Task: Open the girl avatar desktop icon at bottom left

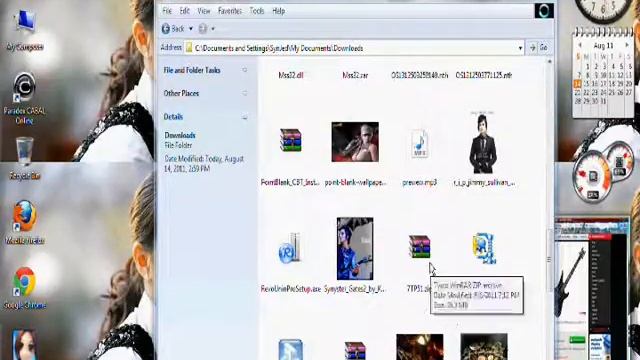Action: pos(24,345)
